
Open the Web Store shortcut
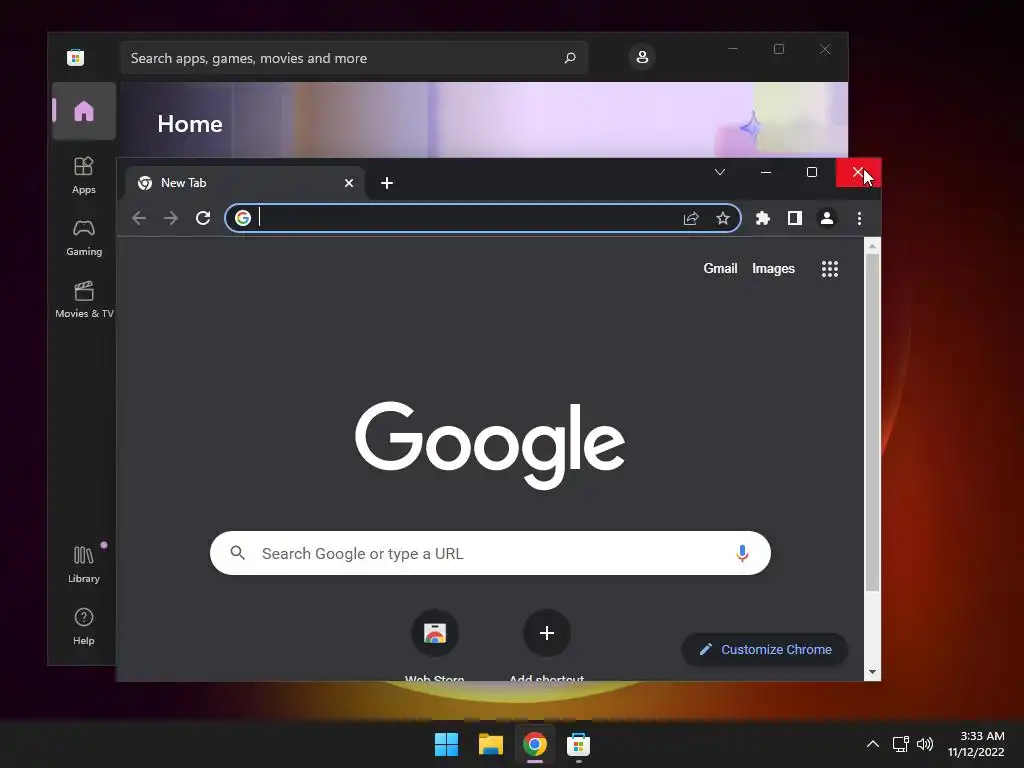tap(434, 633)
